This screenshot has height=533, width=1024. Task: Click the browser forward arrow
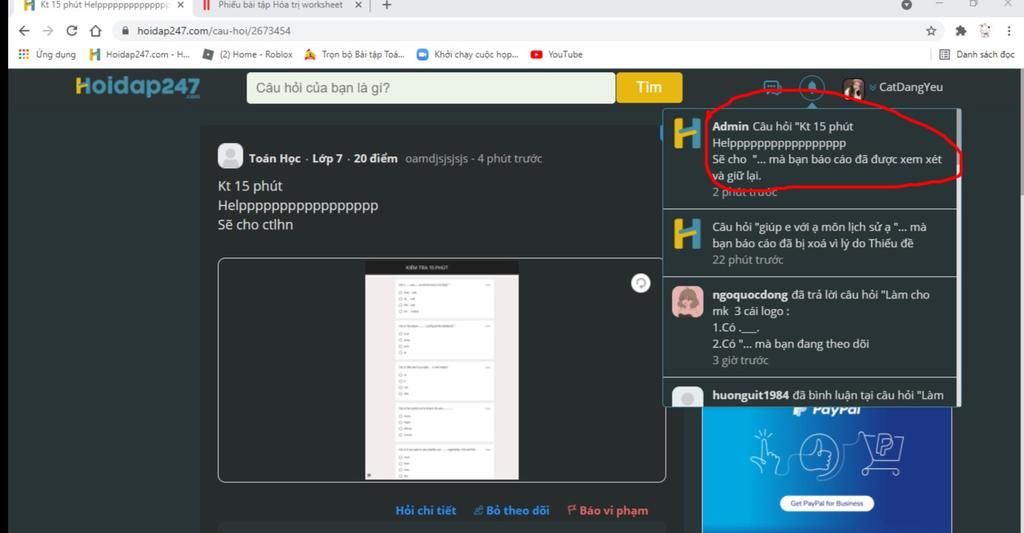pyautogui.click(x=48, y=31)
